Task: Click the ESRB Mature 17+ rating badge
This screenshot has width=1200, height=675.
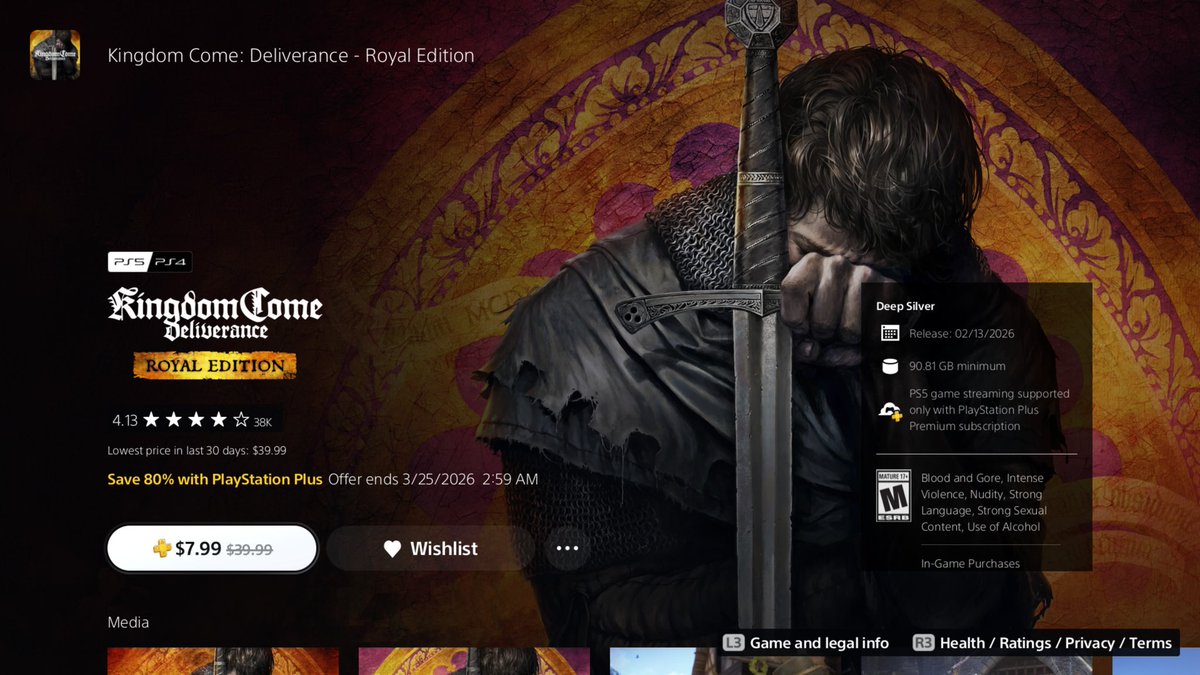Action: click(893, 497)
